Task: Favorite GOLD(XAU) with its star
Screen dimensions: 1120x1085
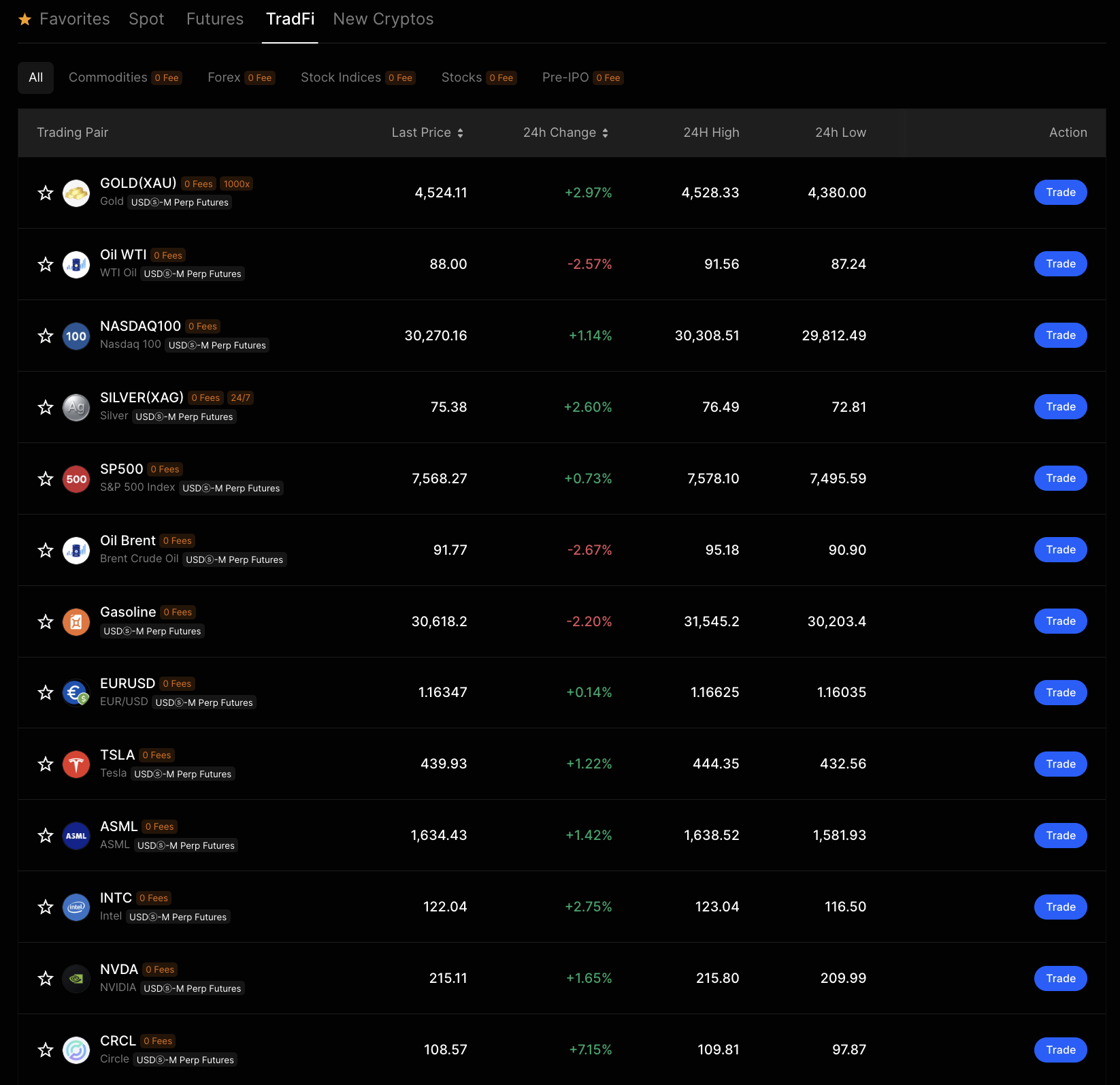Action: point(46,193)
